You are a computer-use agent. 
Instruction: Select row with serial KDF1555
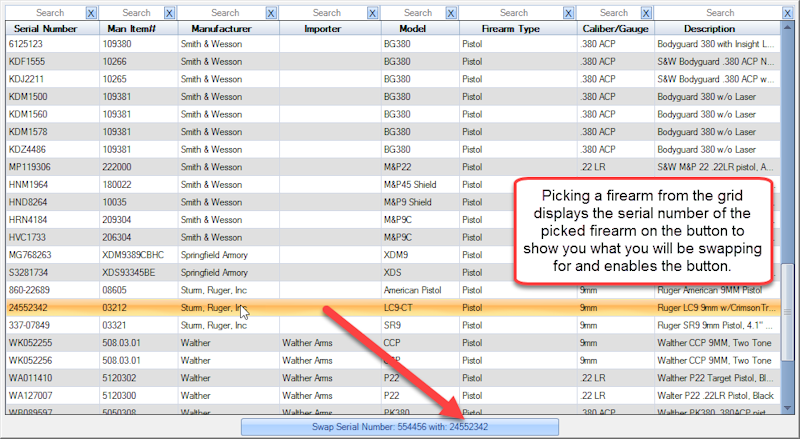pyautogui.click(x=393, y=62)
